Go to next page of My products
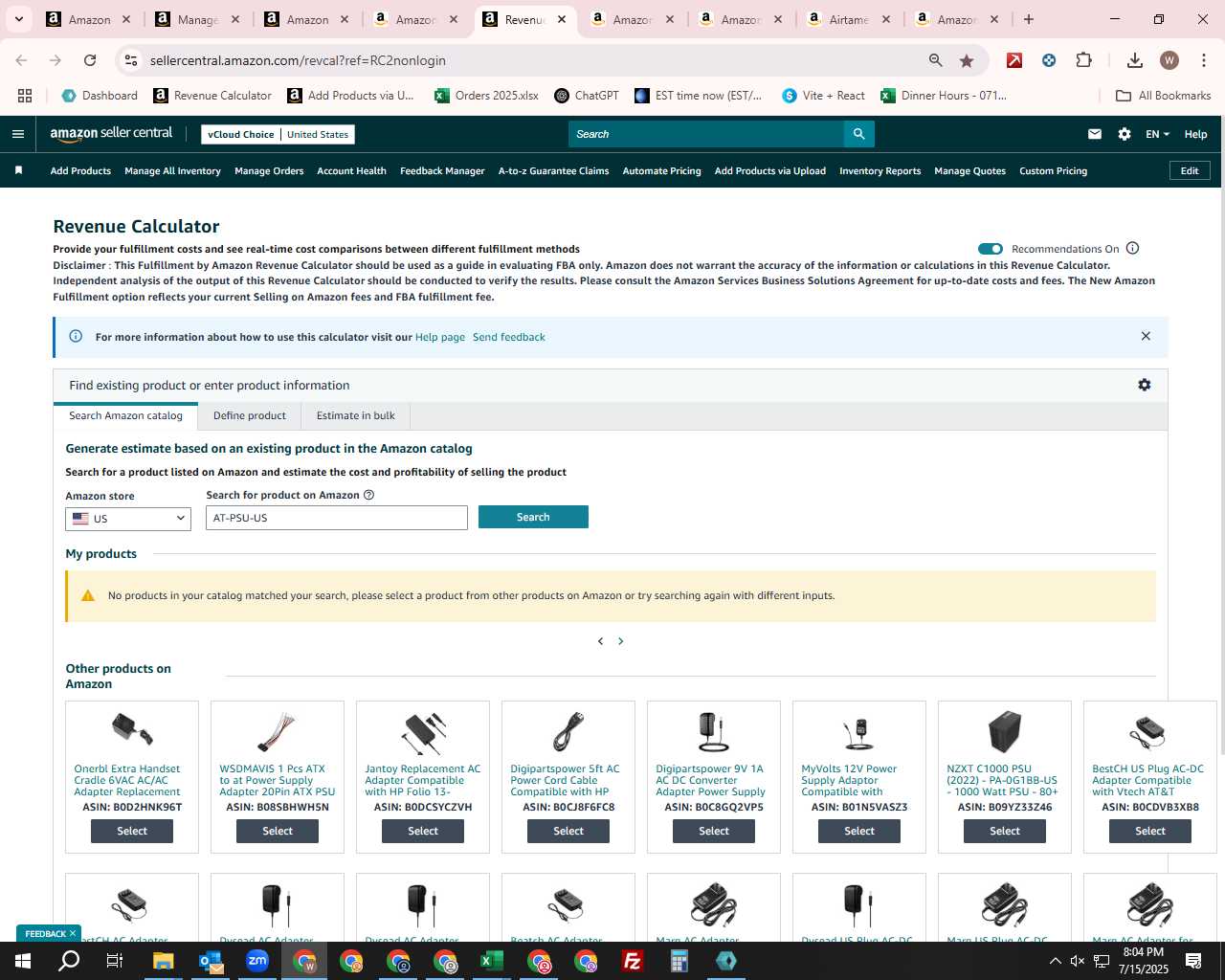Image resolution: width=1225 pixels, height=980 pixels. click(621, 641)
